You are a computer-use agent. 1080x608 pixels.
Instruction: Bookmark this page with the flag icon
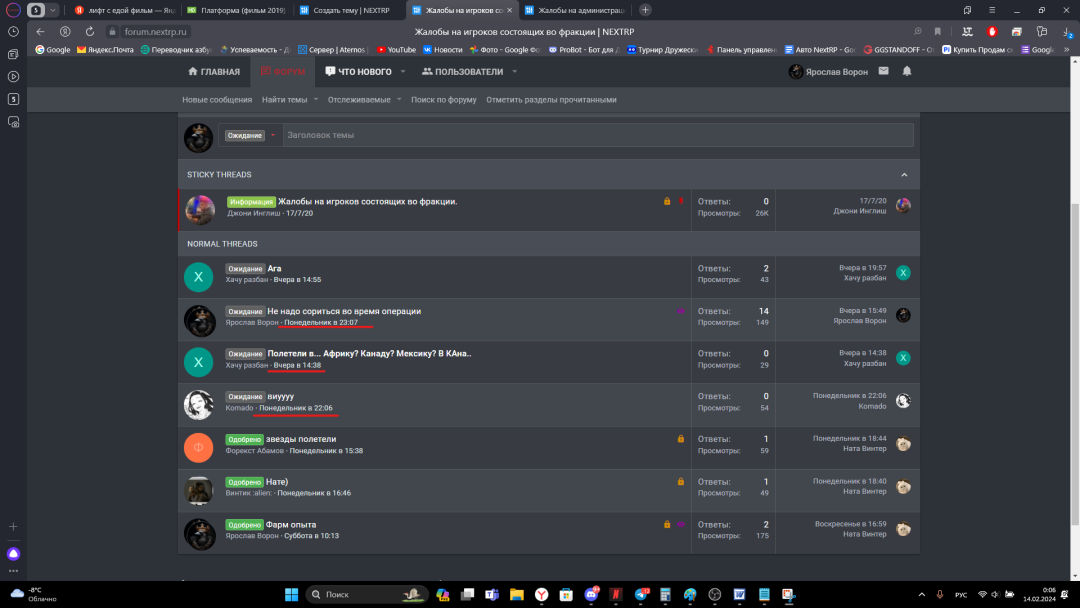937,32
